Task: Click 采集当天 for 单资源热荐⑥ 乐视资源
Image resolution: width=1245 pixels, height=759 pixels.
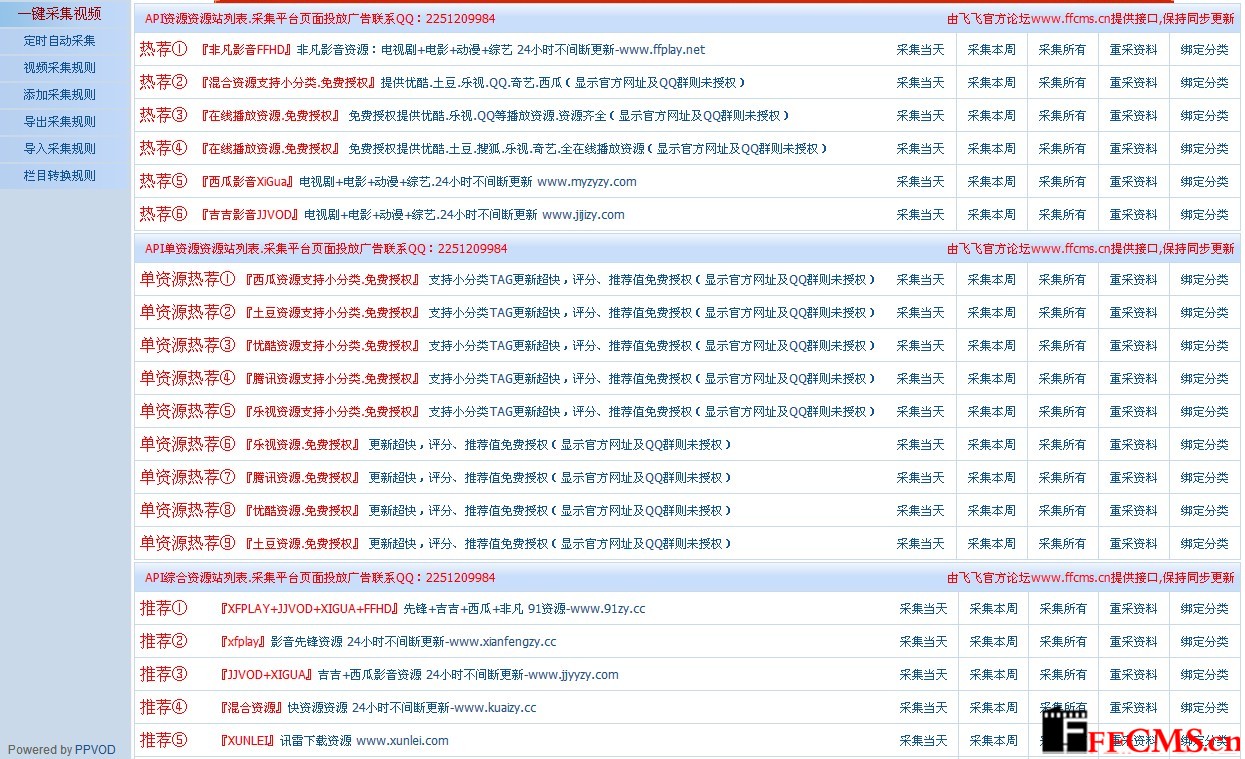Action: [920, 445]
